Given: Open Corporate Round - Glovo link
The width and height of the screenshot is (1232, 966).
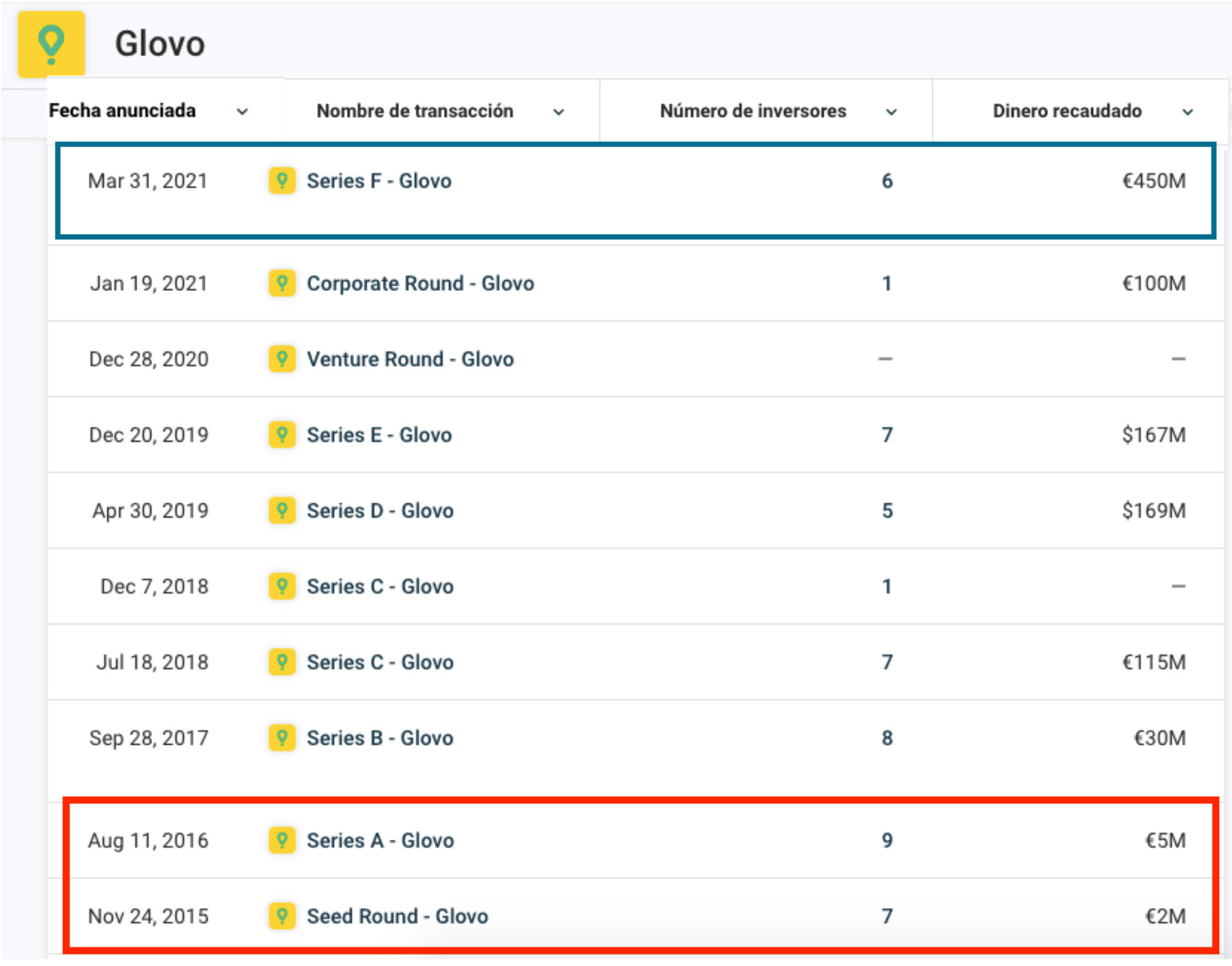Looking at the screenshot, I should point(421,283).
